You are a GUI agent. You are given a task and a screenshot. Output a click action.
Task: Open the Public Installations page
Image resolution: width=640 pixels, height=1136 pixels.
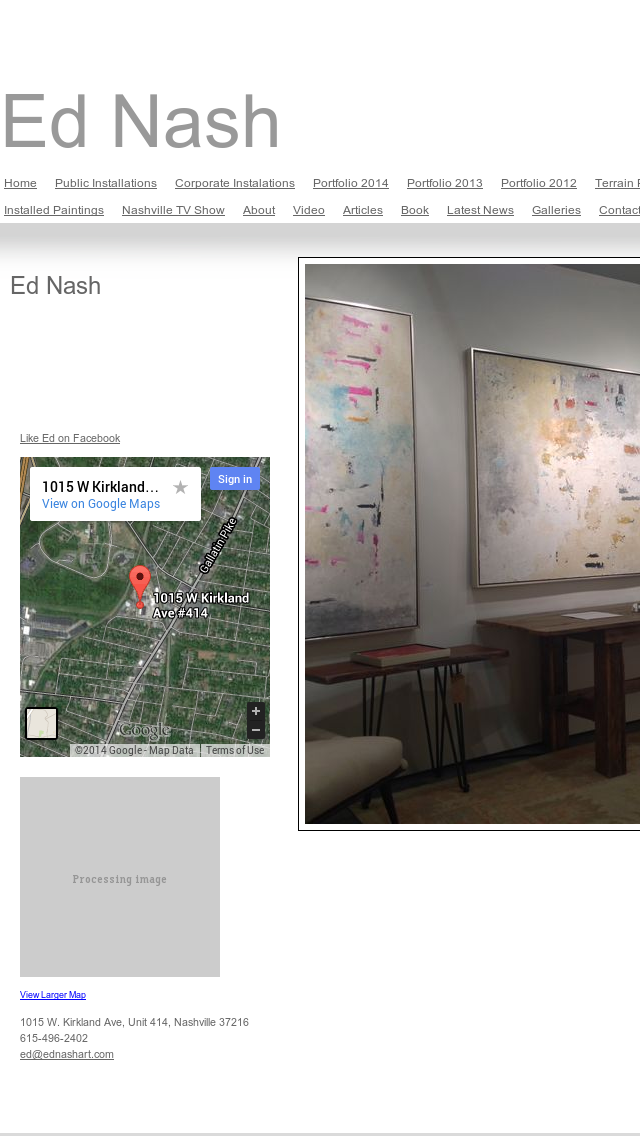106,183
